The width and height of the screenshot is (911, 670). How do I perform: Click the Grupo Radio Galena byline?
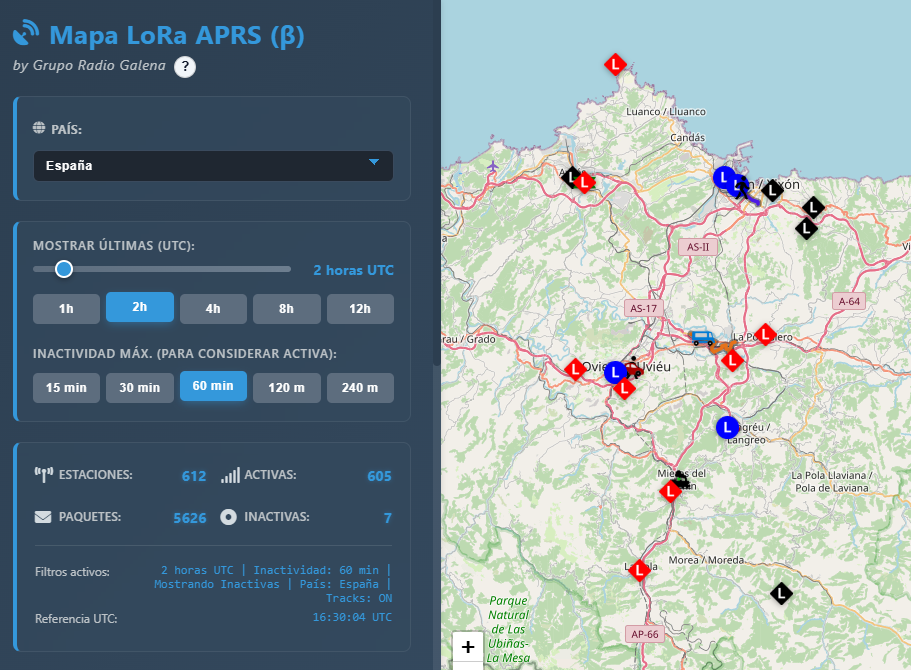(x=90, y=66)
